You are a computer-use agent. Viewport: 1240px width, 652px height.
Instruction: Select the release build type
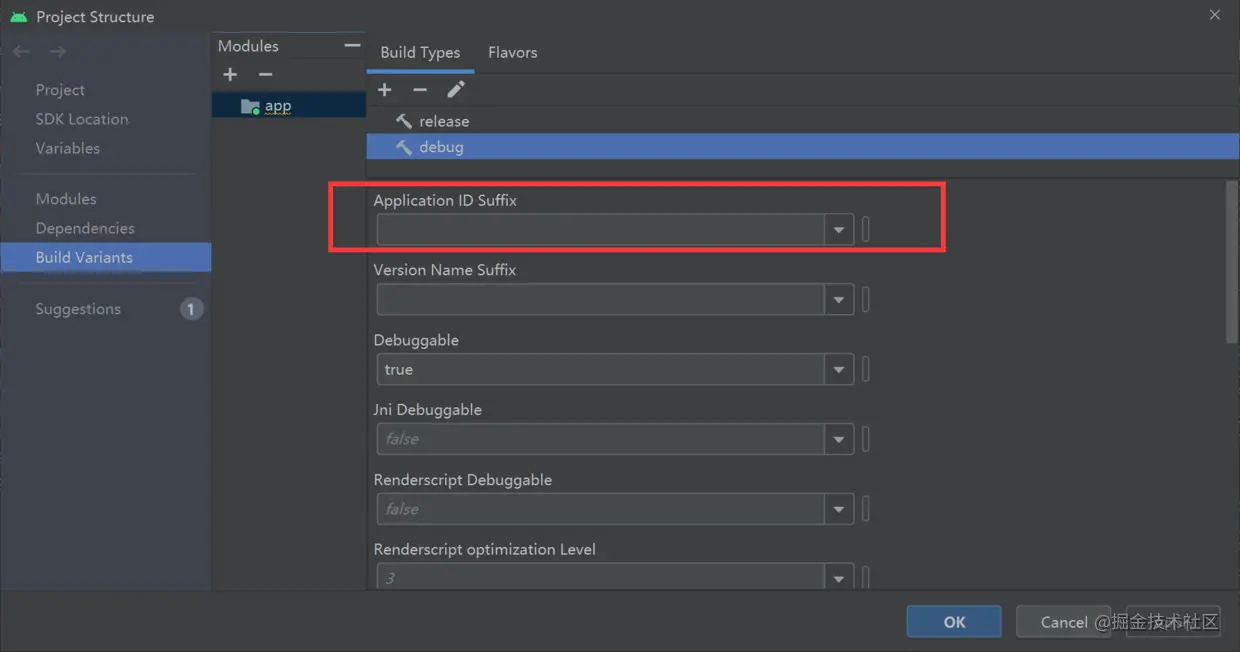[803, 121]
